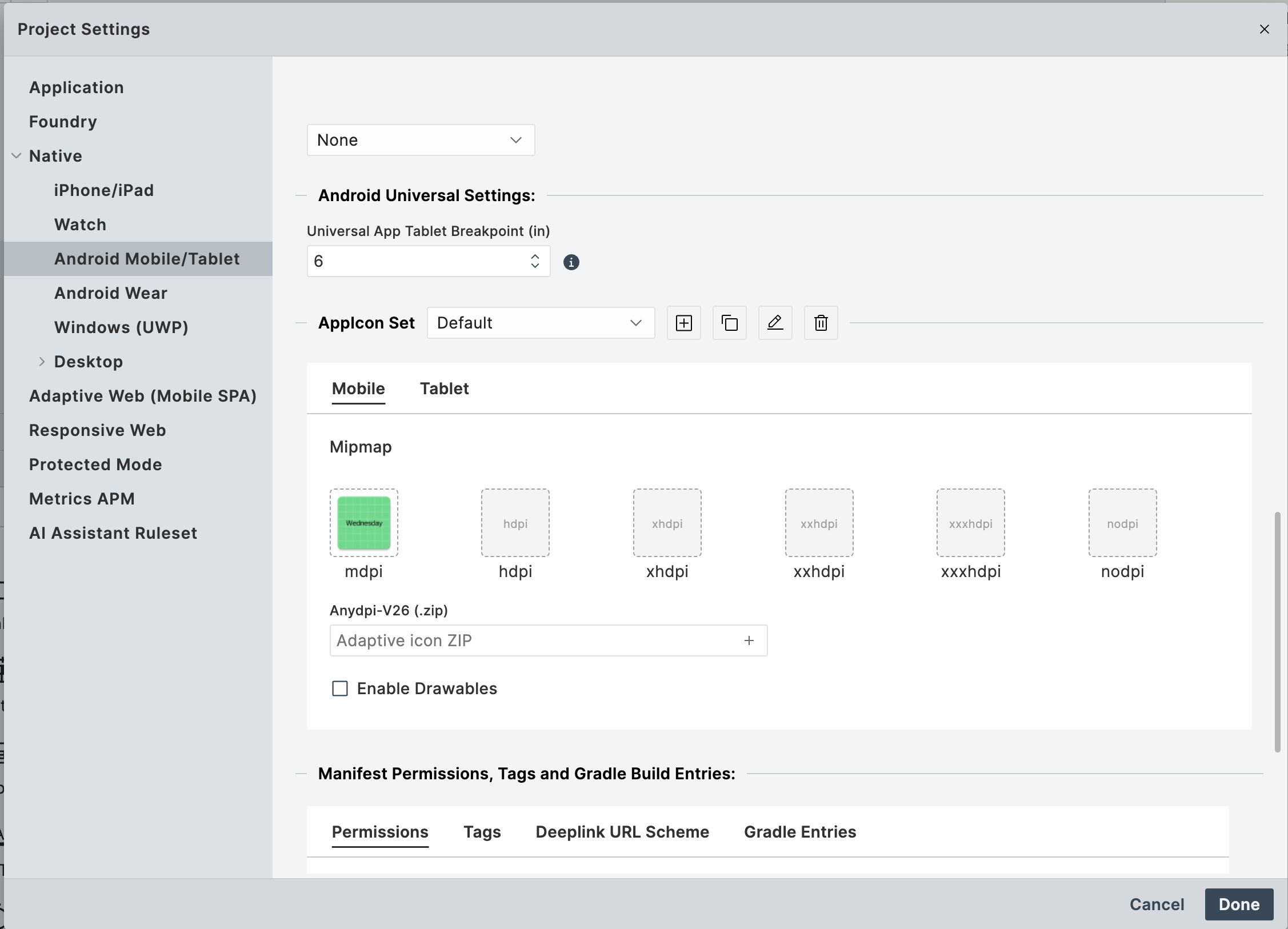The width and height of the screenshot is (1288, 929).
Task: Click plus icon in Adaptive icon ZIP field
Action: [749, 640]
